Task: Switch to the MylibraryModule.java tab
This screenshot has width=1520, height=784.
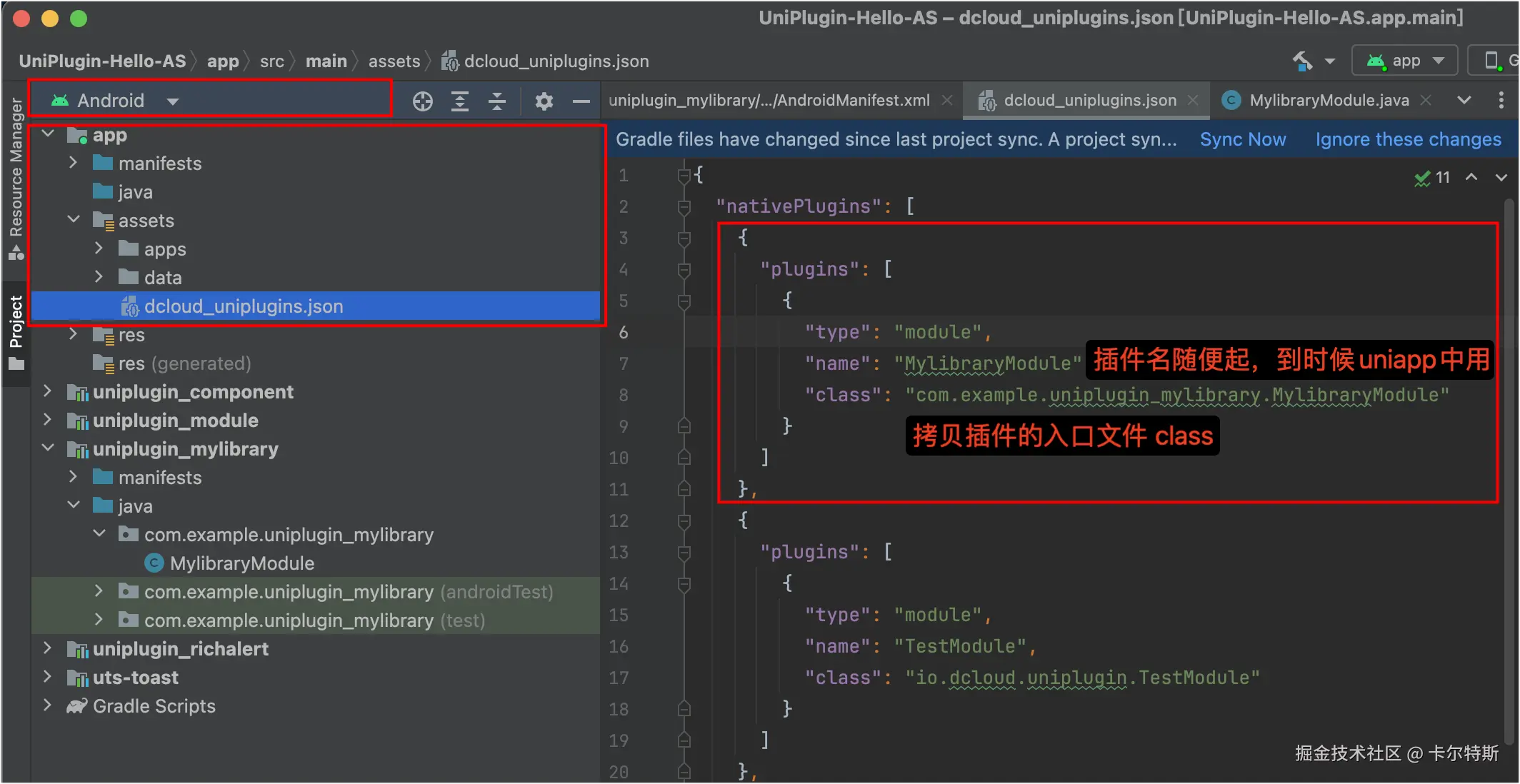Action: pos(1328,100)
